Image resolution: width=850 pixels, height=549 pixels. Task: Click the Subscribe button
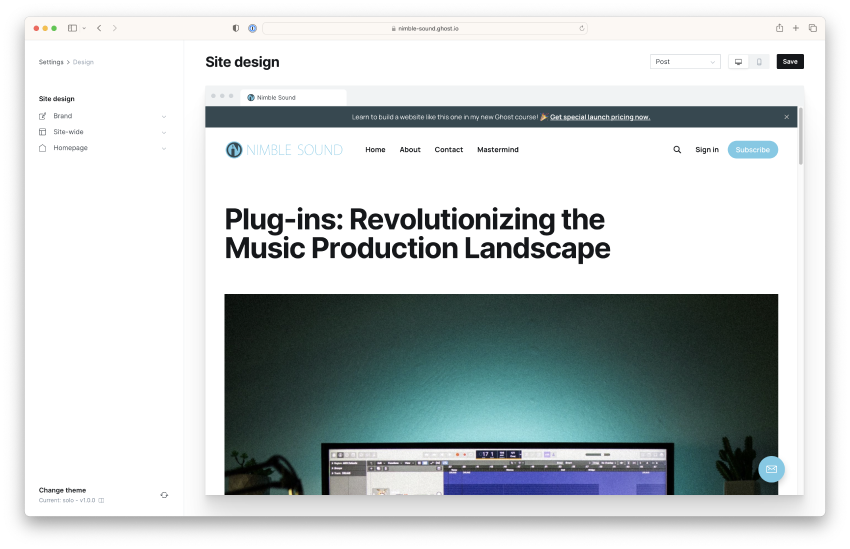[752, 150]
